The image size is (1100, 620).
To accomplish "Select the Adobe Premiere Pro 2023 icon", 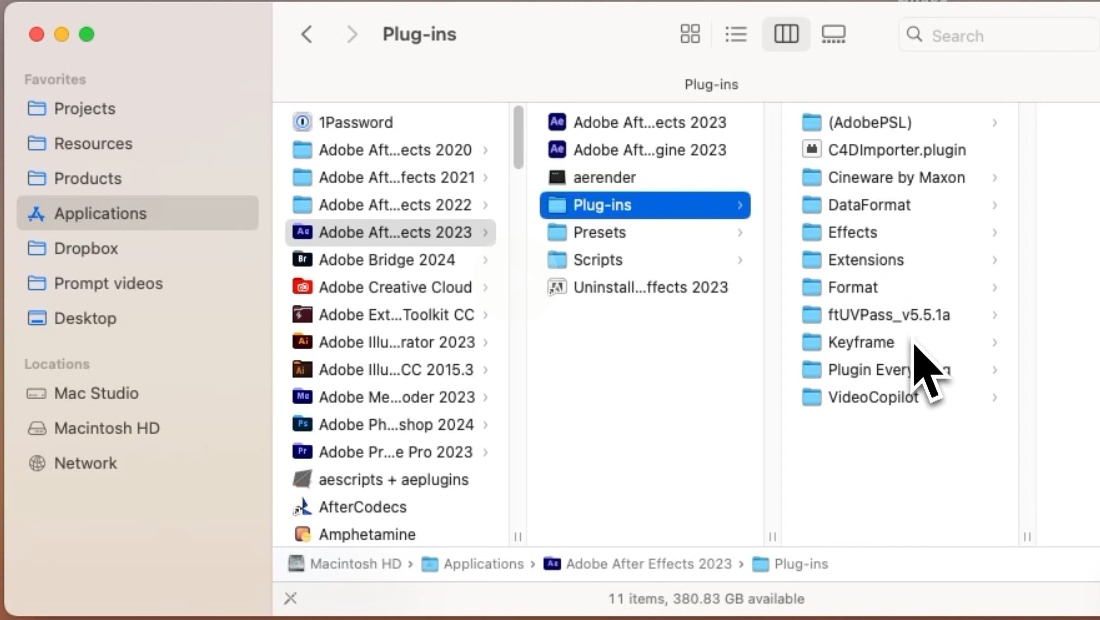I will pos(305,451).
